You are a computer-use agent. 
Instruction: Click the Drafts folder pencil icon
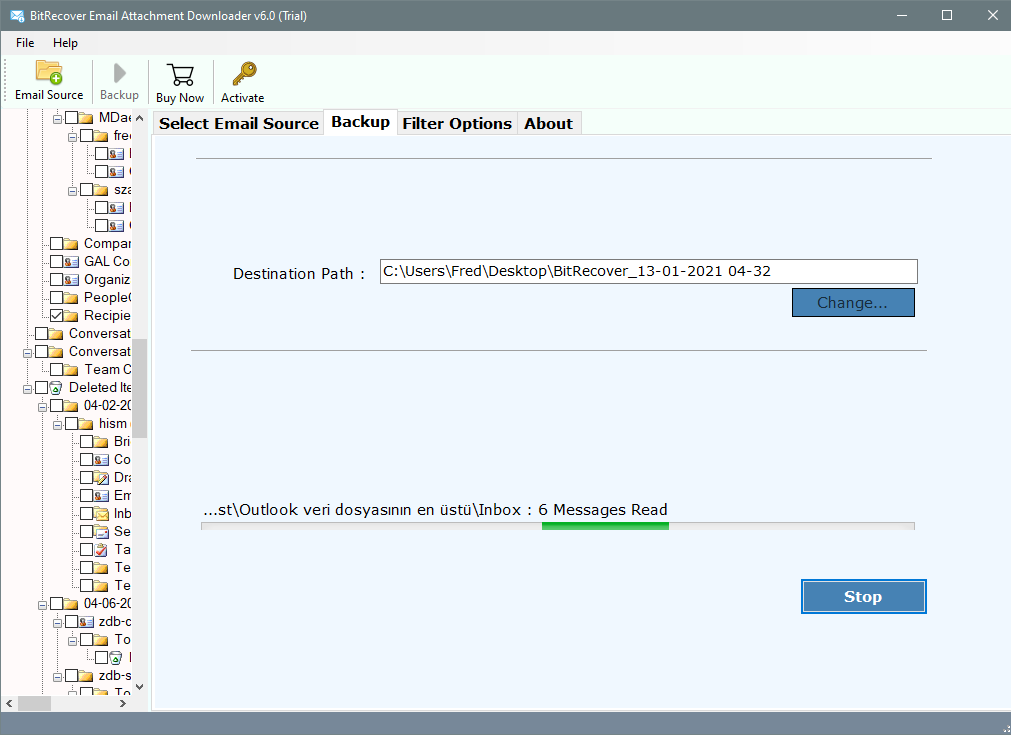click(x=102, y=478)
